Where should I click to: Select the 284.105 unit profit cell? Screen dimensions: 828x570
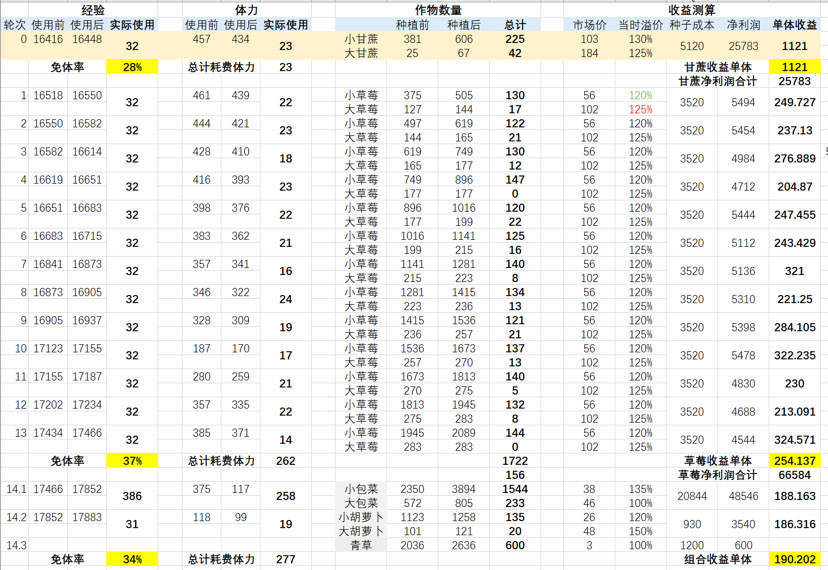click(795, 328)
